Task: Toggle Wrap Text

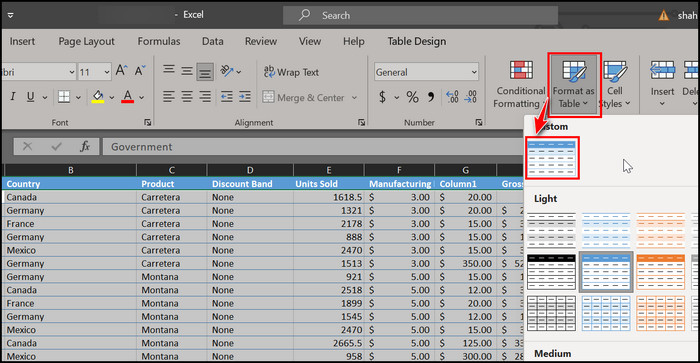Action: 291,72
